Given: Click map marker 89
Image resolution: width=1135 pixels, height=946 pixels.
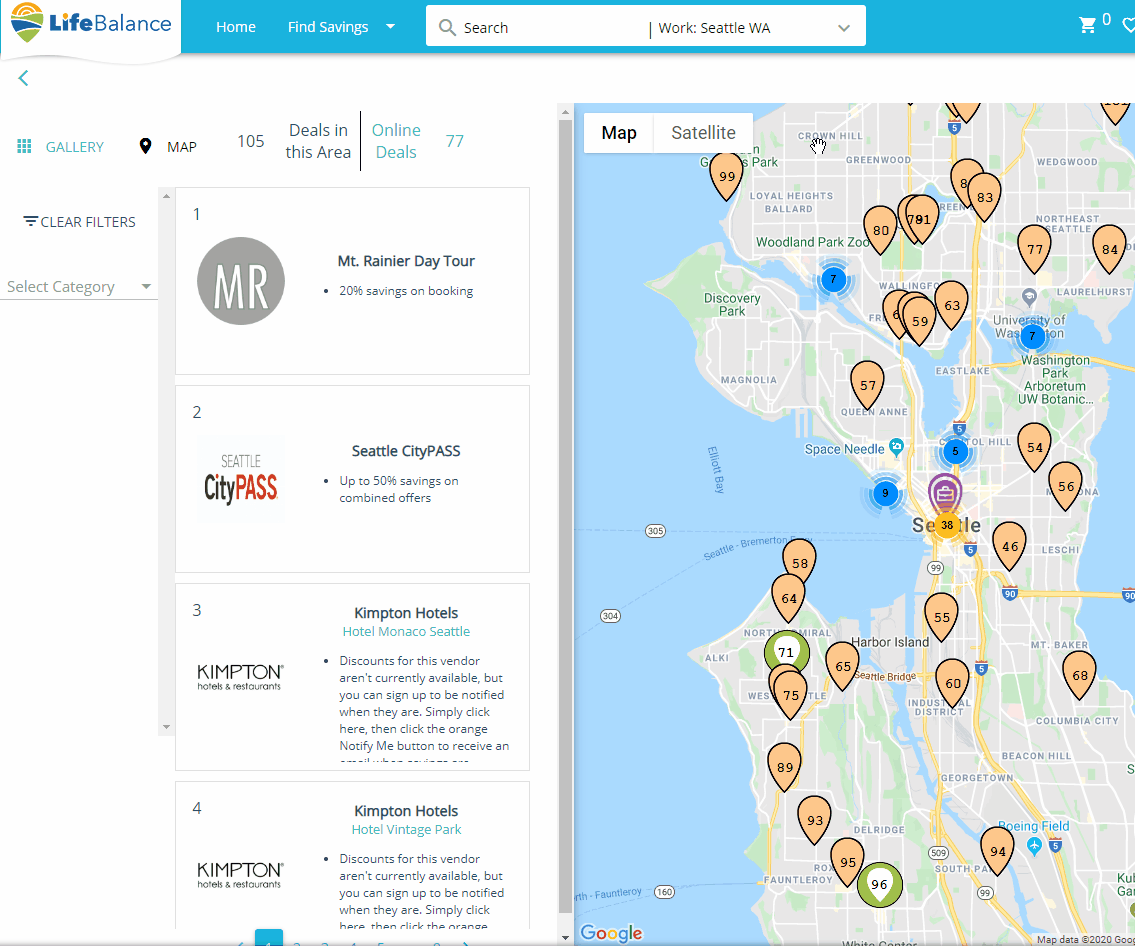Looking at the screenshot, I should point(785,767).
